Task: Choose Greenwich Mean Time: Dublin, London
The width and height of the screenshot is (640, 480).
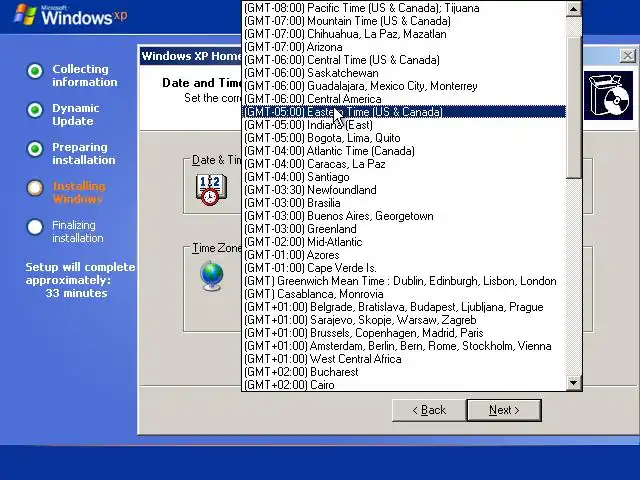Action: coord(404,281)
